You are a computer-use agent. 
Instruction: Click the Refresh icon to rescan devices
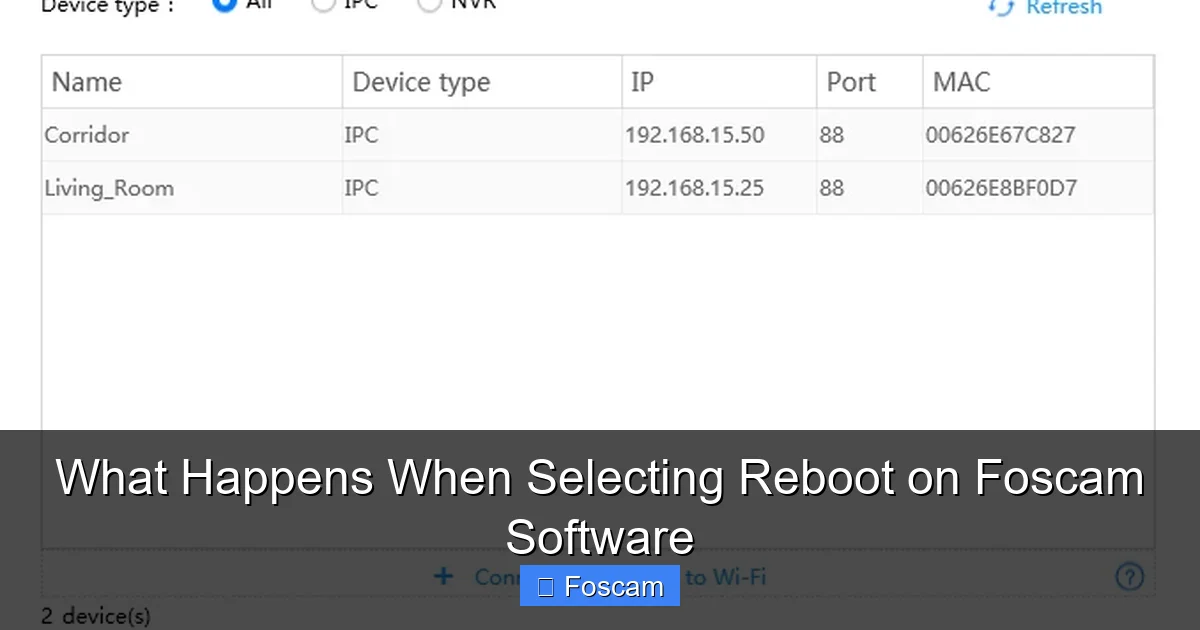(x=1000, y=7)
